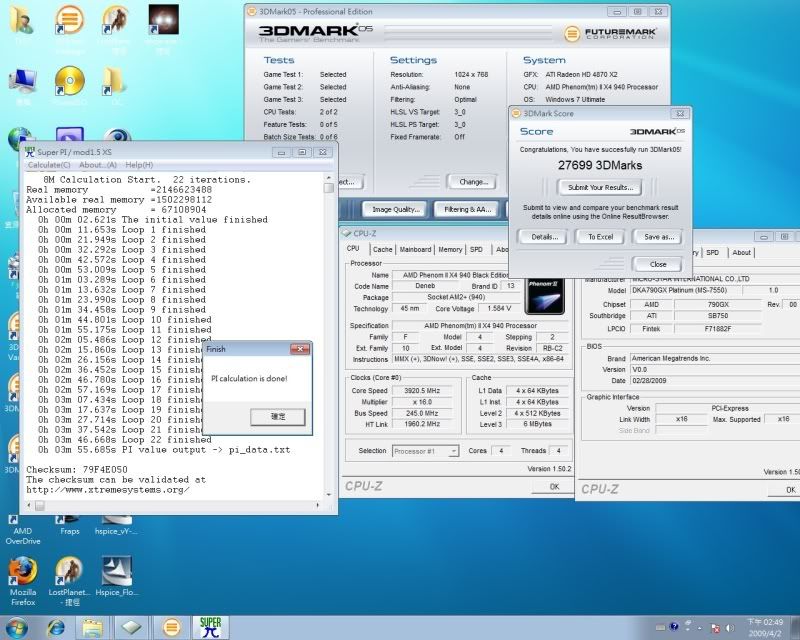The height and width of the screenshot is (640, 800).
Task: Click the keyboard language icon in the tray
Action: (x=660, y=627)
